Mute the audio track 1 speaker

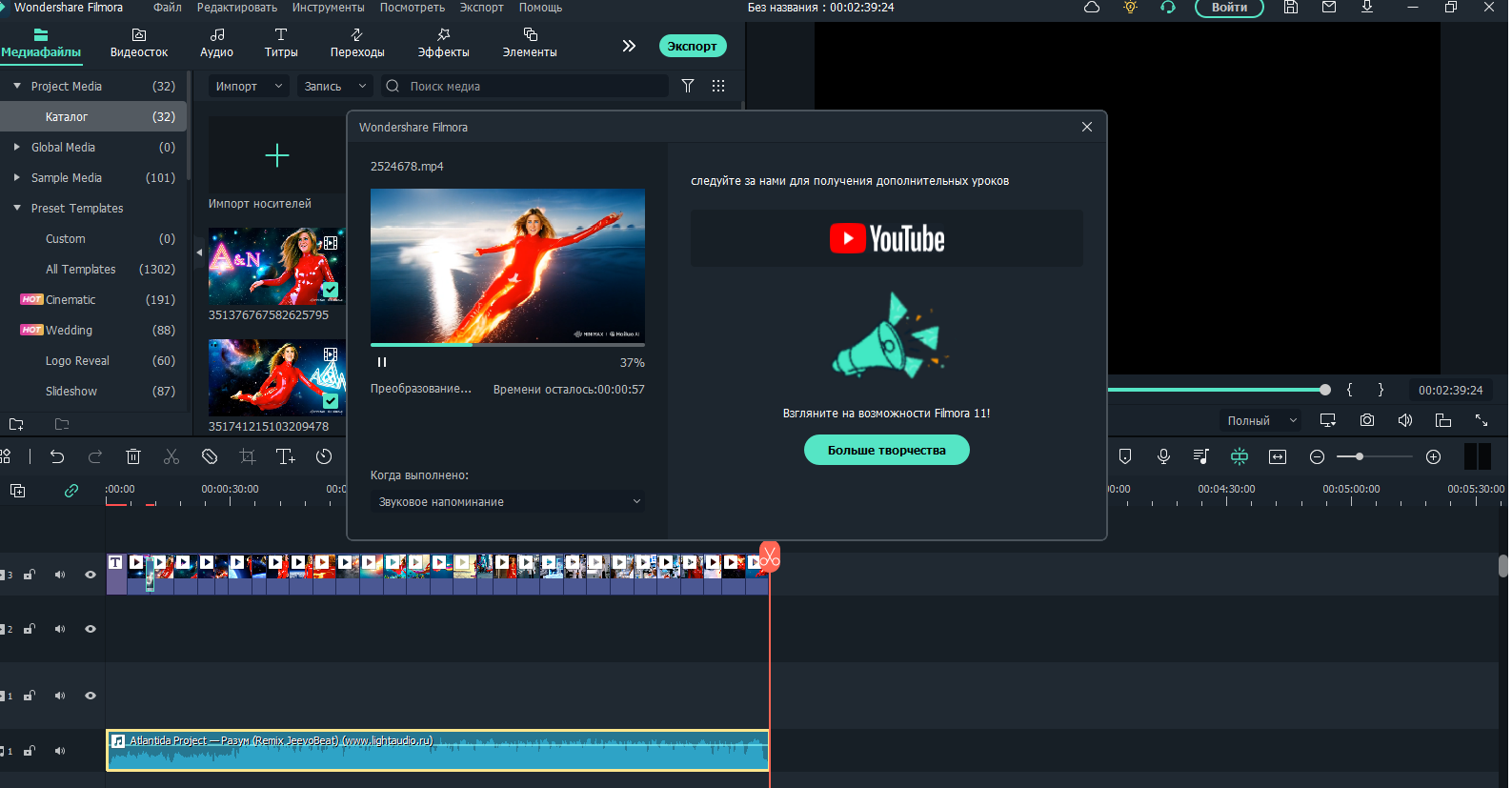point(60,751)
